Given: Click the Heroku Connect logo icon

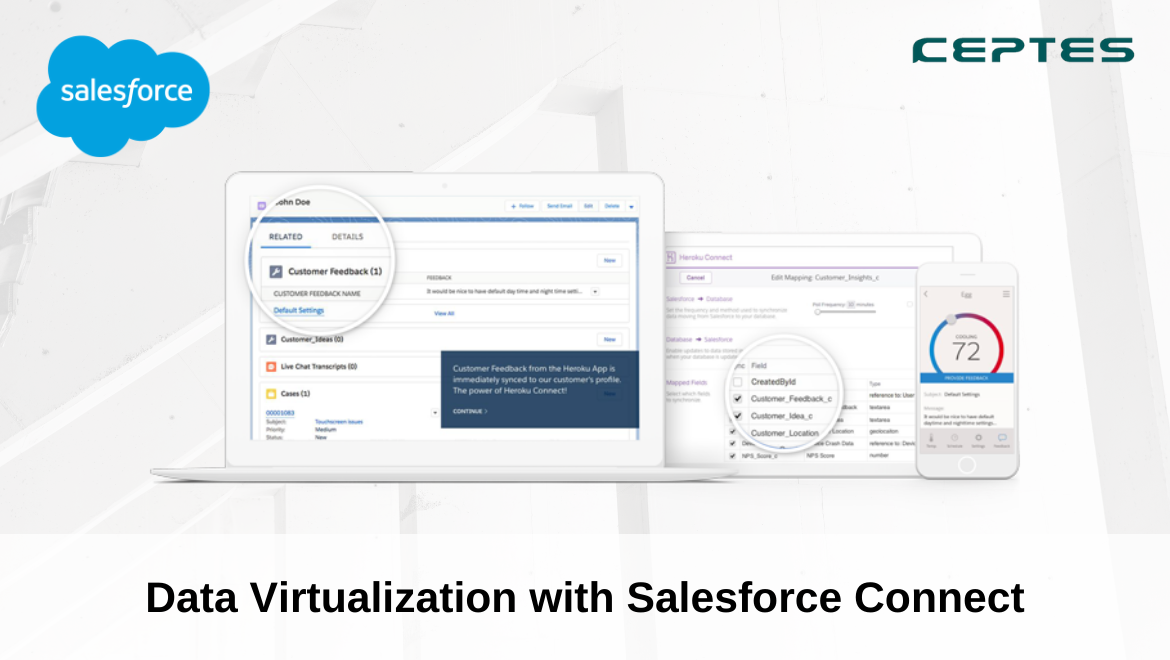Looking at the screenshot, I should click(671, 257).
